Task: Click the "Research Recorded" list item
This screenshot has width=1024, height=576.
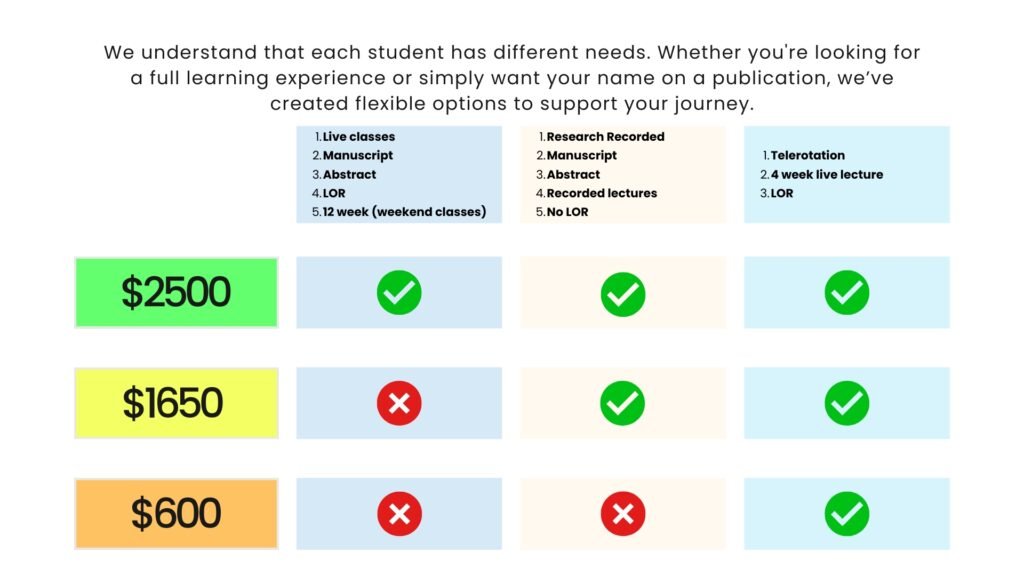Action: (x=605, y=137)
